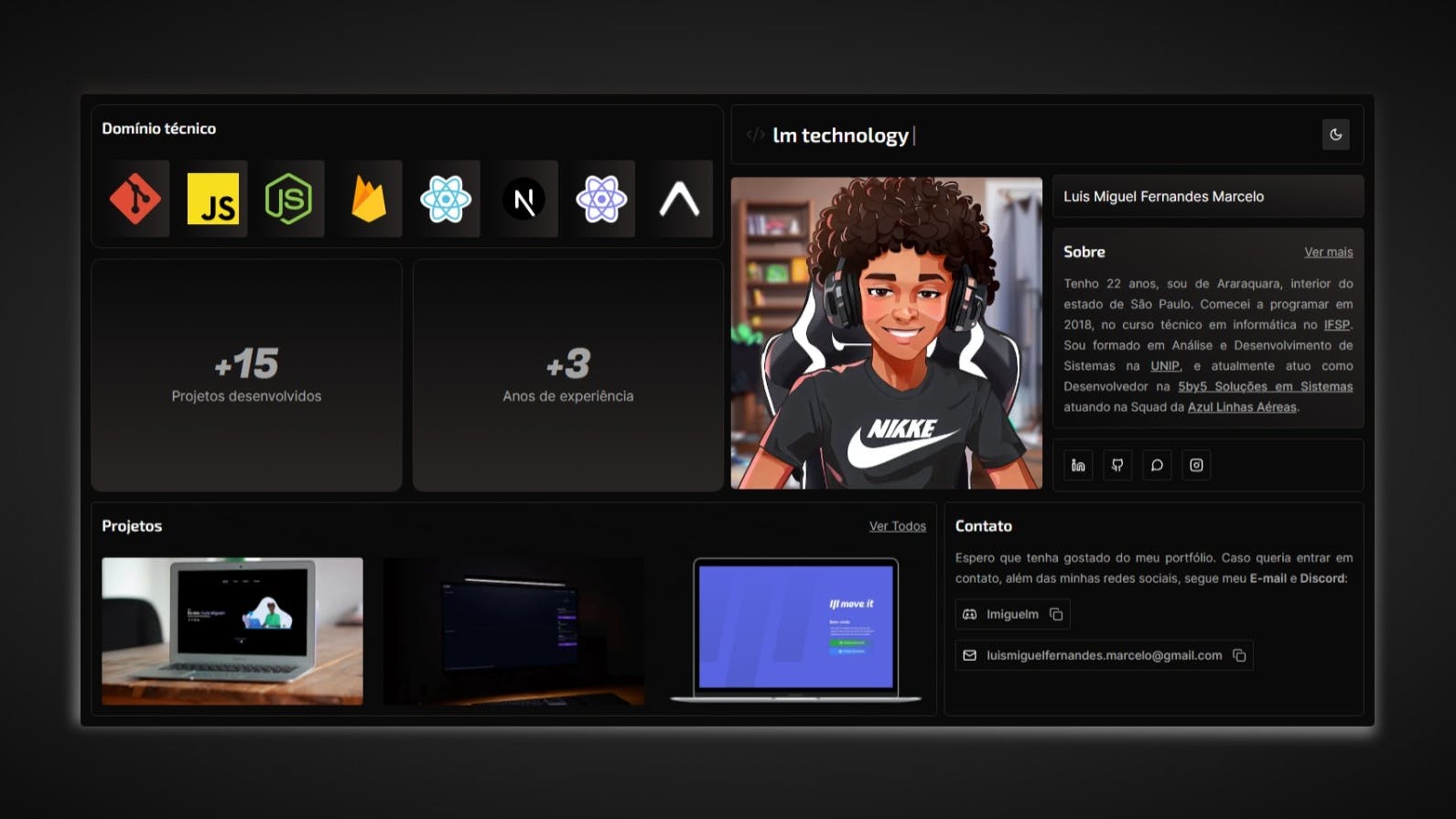Click the green Node.js icon

289,199
